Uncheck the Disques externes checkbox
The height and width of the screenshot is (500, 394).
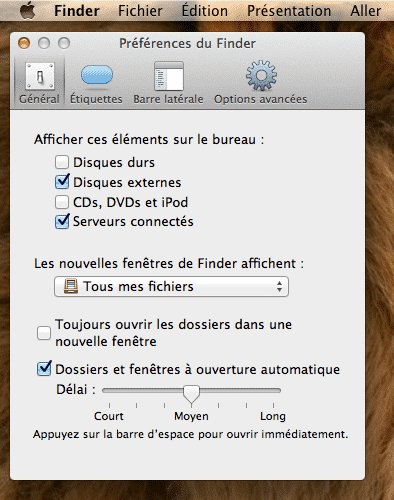62,182
